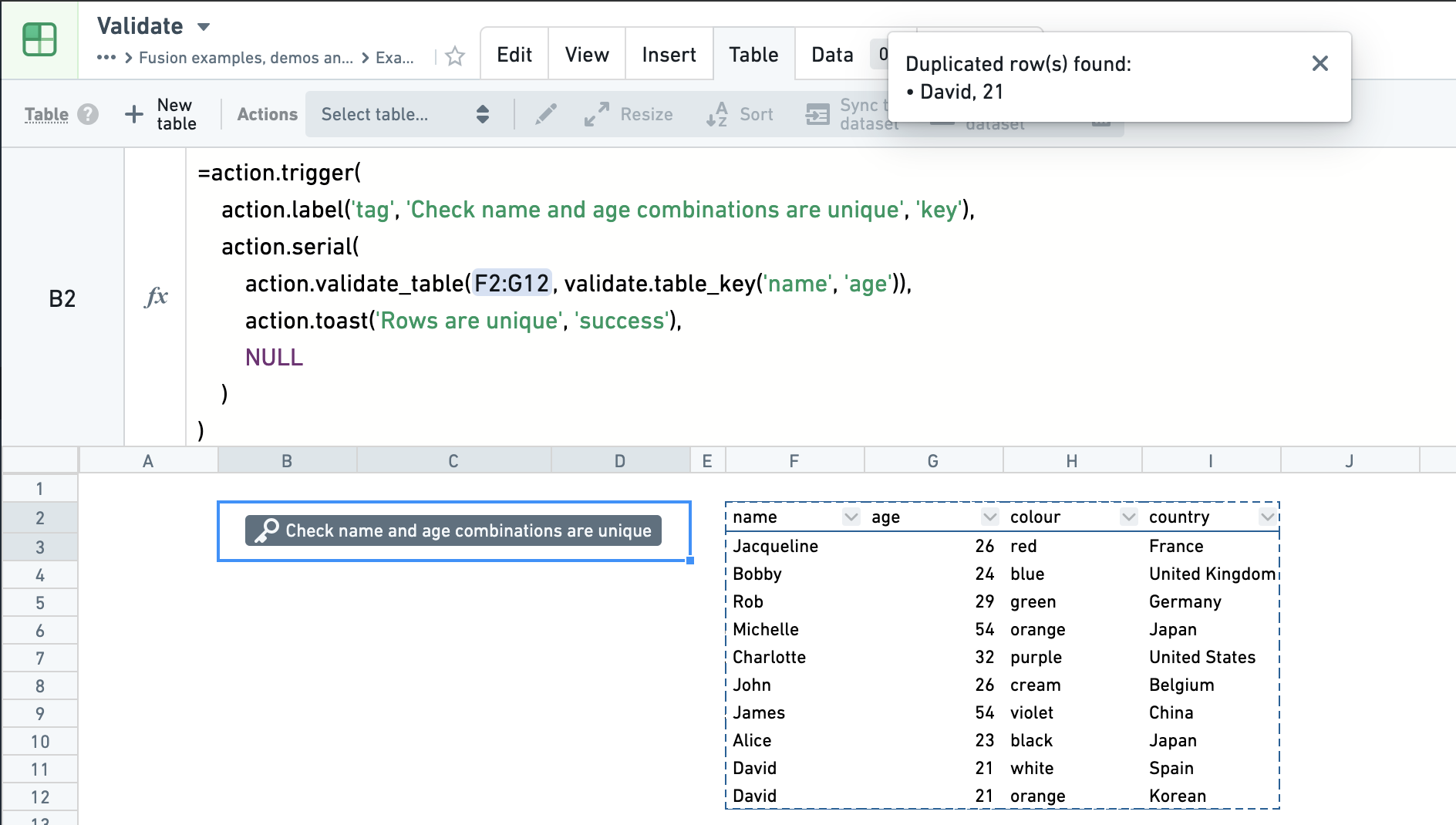This screenshot has width=1456, height=825.
Task: Open the name column filter dropdown
Action: (x=851, y=517)
